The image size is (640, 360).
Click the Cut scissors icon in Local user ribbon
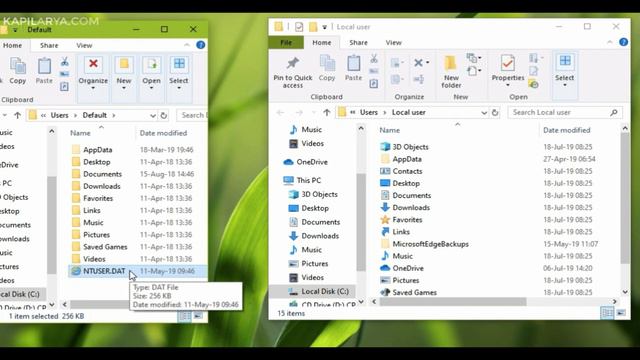pos(374,58)
